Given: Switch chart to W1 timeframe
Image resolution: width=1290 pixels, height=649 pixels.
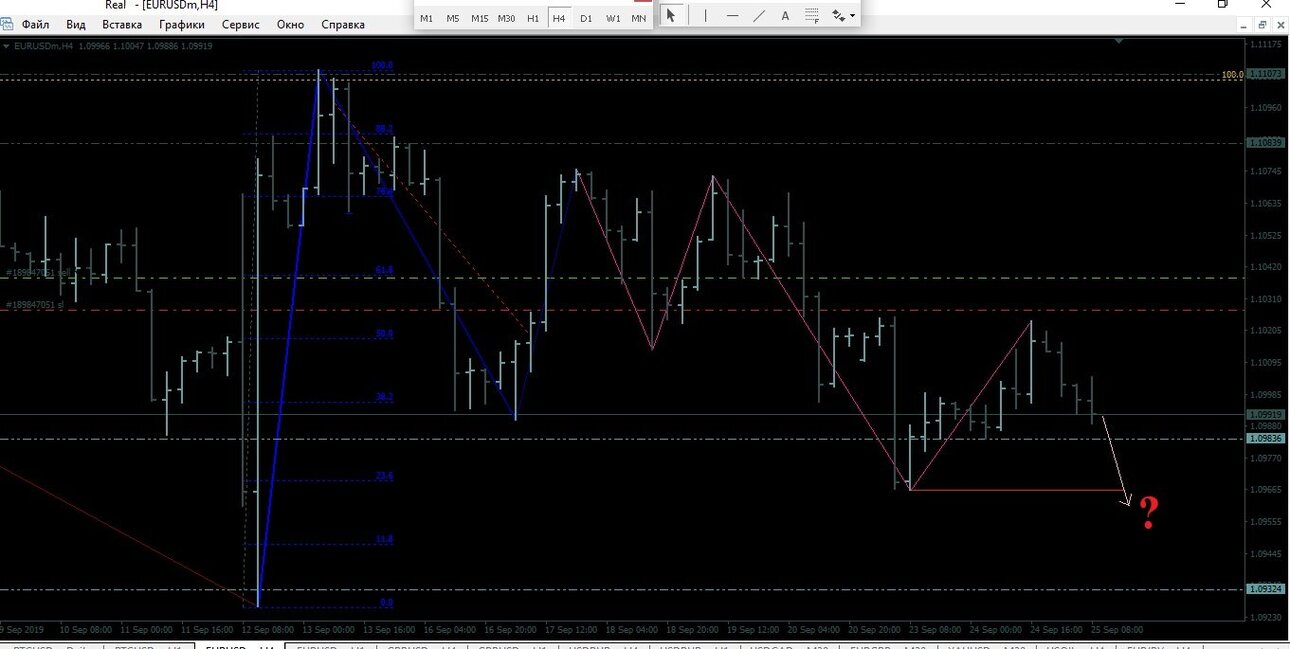Looking at the screenshot, I should [613, 18].
